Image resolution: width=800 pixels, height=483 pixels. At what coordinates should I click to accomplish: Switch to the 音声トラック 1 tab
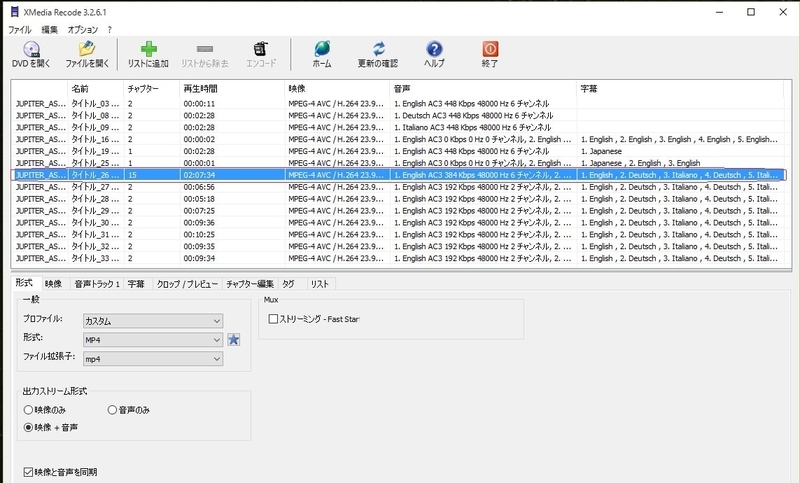point(96,284)
